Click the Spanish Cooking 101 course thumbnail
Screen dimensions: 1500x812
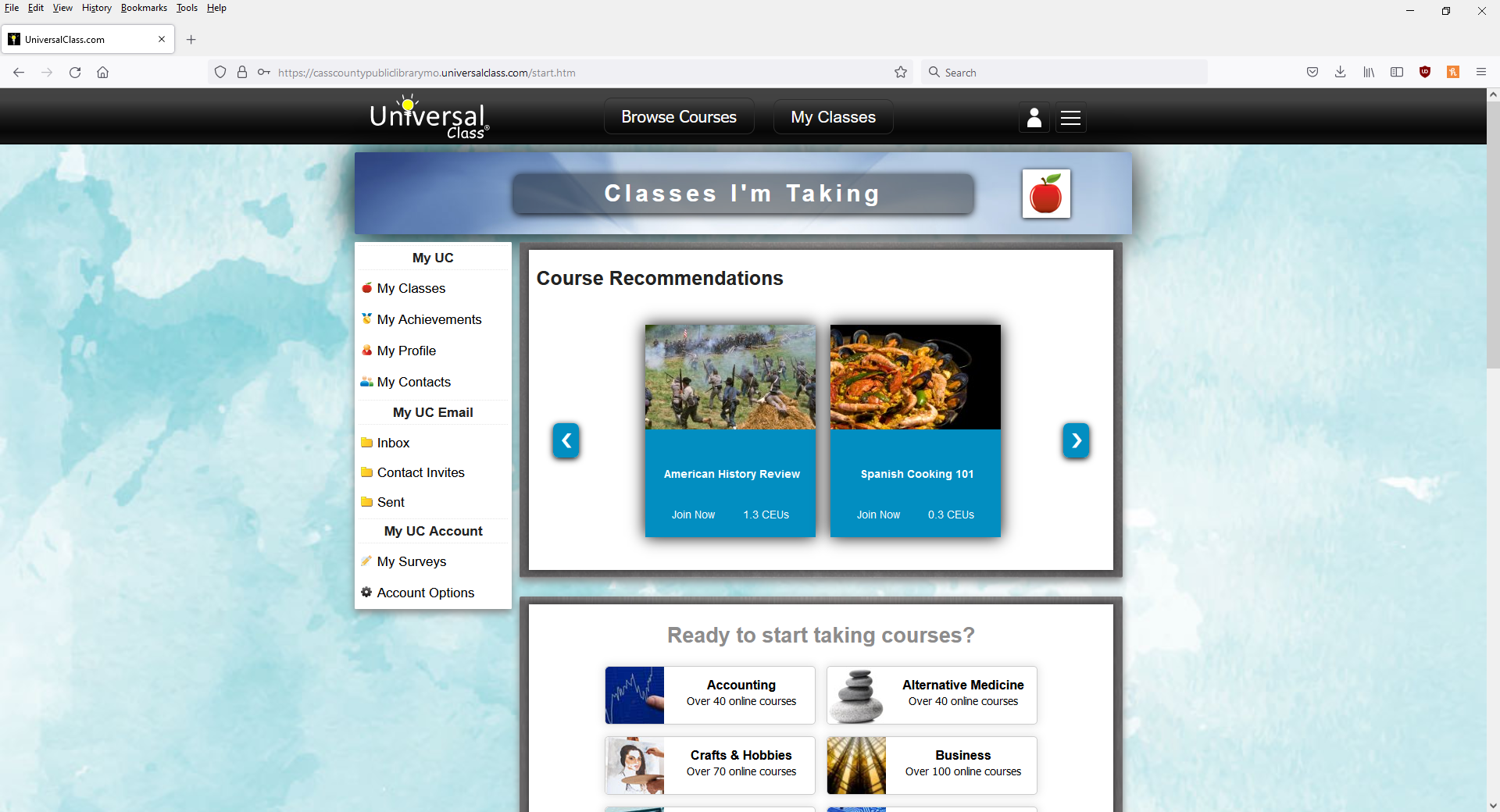pos(916,377)
